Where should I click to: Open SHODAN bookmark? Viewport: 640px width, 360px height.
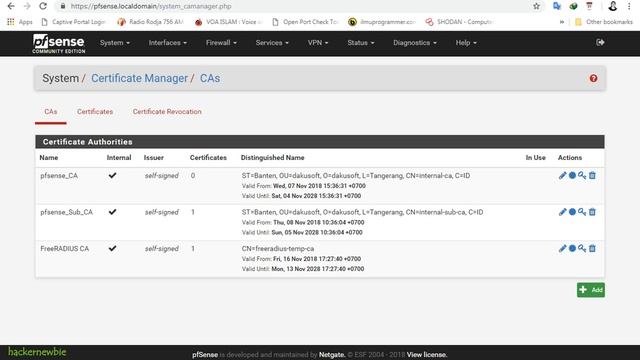[x=459, y=22]
